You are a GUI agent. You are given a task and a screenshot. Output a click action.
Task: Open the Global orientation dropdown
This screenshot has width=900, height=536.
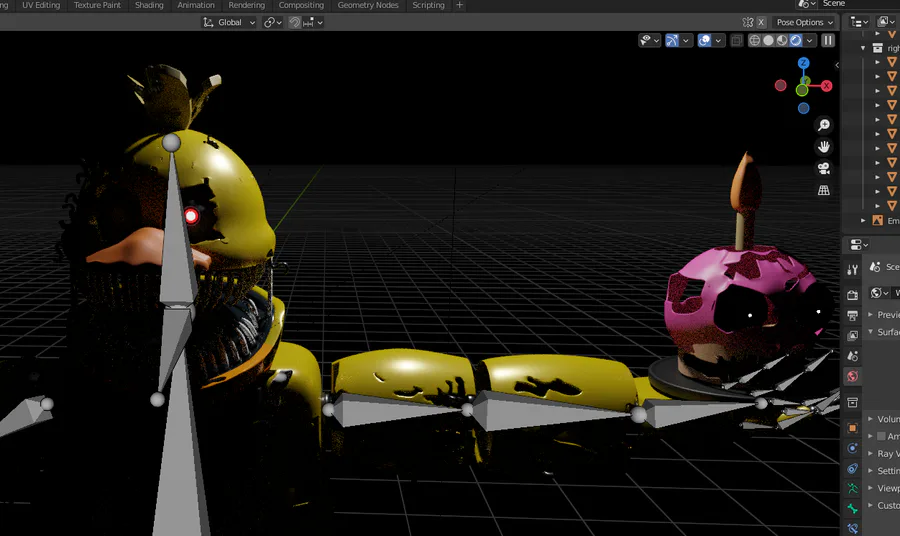[229, 22]
